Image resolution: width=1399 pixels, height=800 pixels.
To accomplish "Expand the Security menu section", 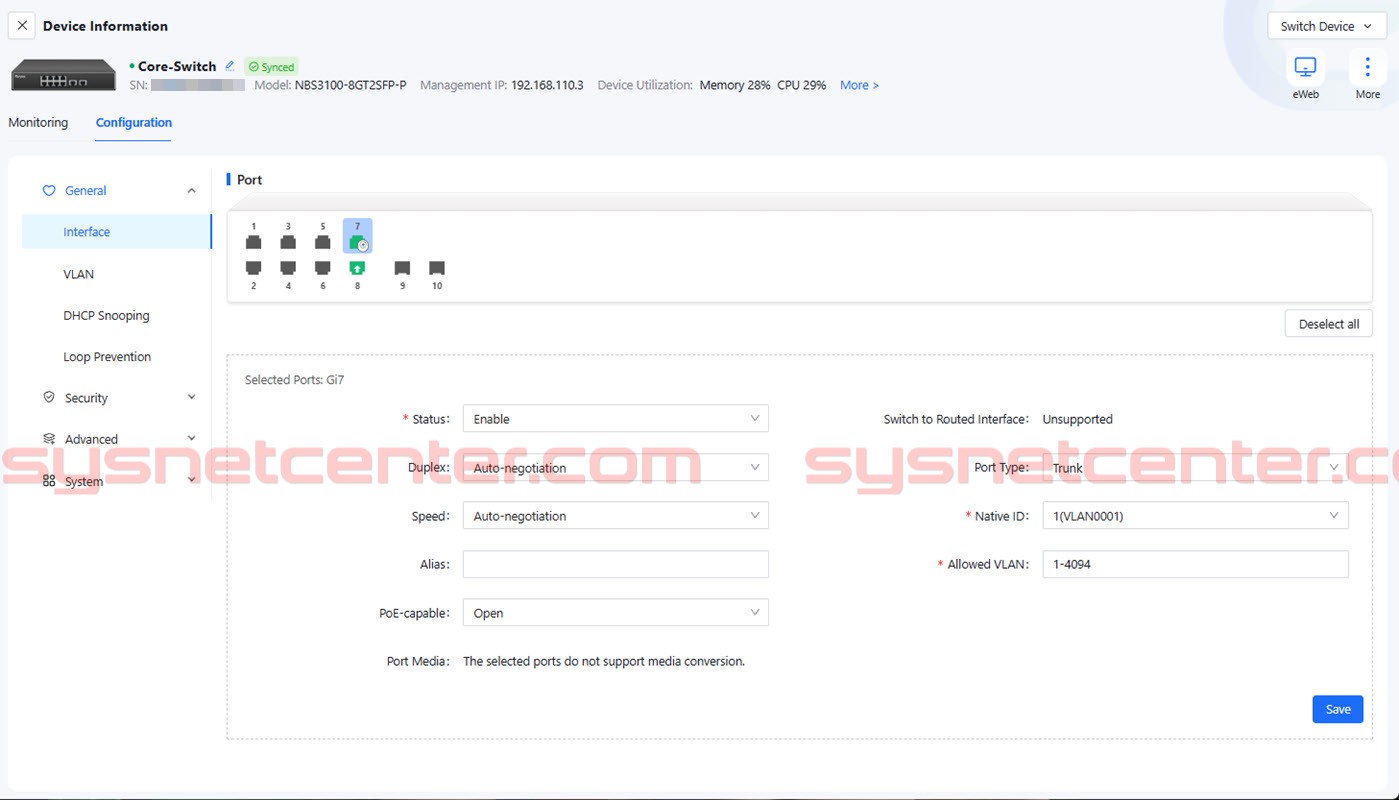I will (117, 398).
